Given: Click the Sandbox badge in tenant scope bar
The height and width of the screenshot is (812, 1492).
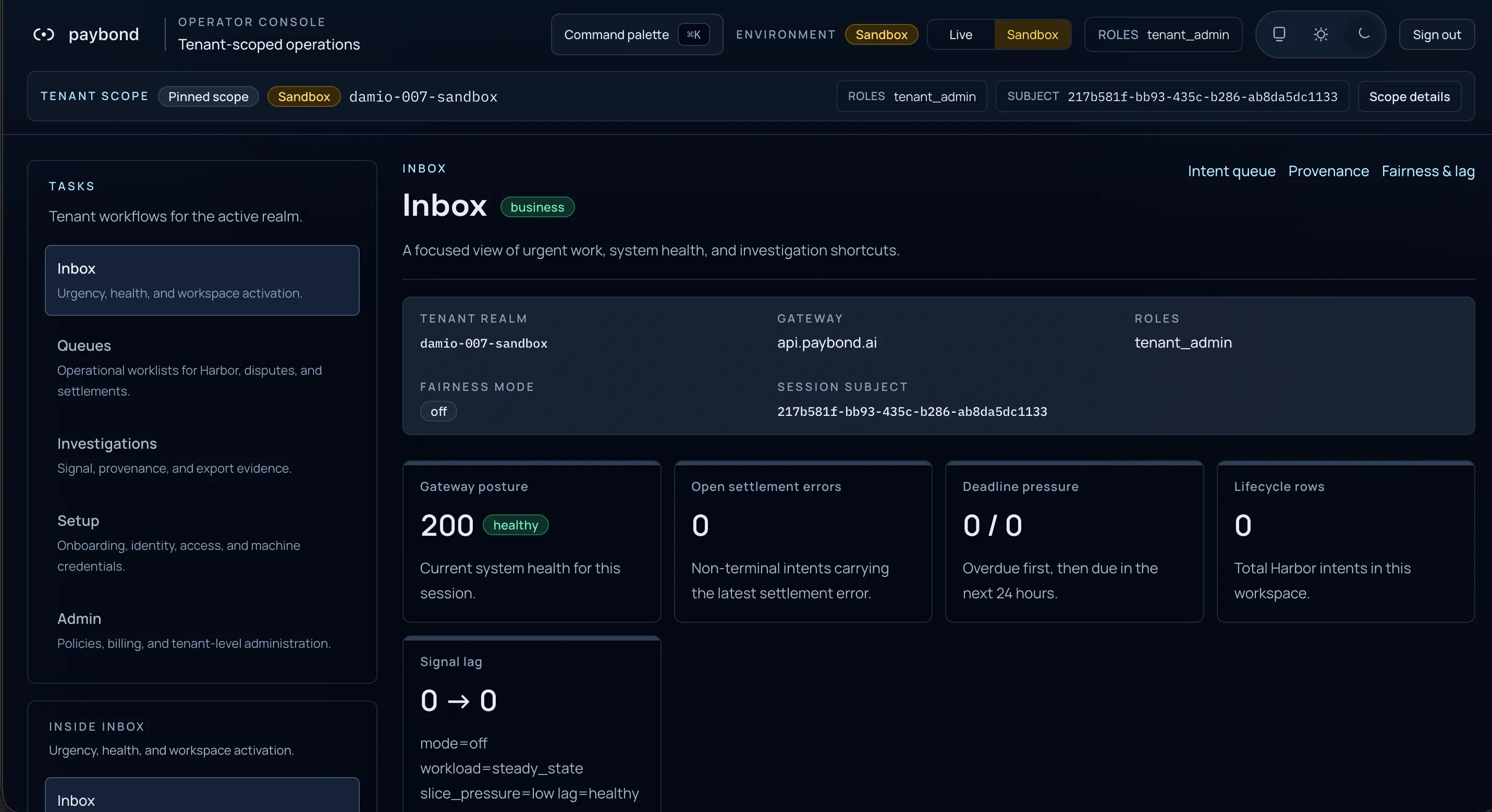Looking at the screenshot, I should 303,97.
